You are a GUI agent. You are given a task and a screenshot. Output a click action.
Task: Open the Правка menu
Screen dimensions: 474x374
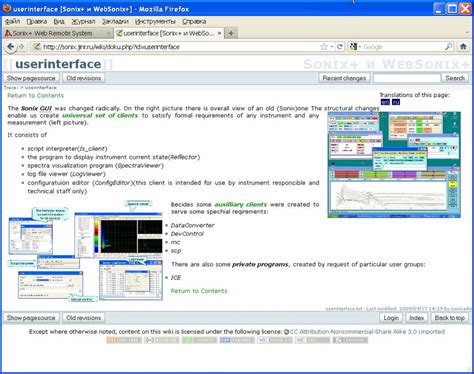click(36, 21)
